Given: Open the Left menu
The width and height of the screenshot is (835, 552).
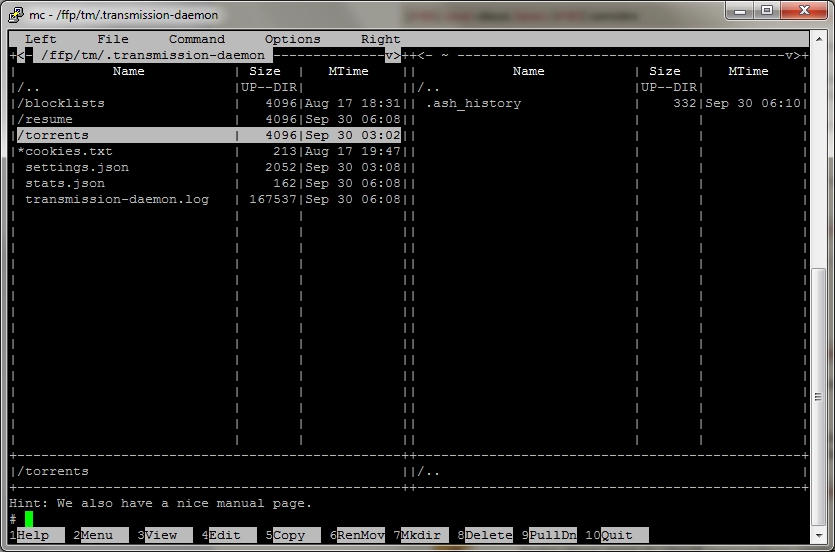Looking at the screenshot, I should pyautogui.click(x=40, y=39).
